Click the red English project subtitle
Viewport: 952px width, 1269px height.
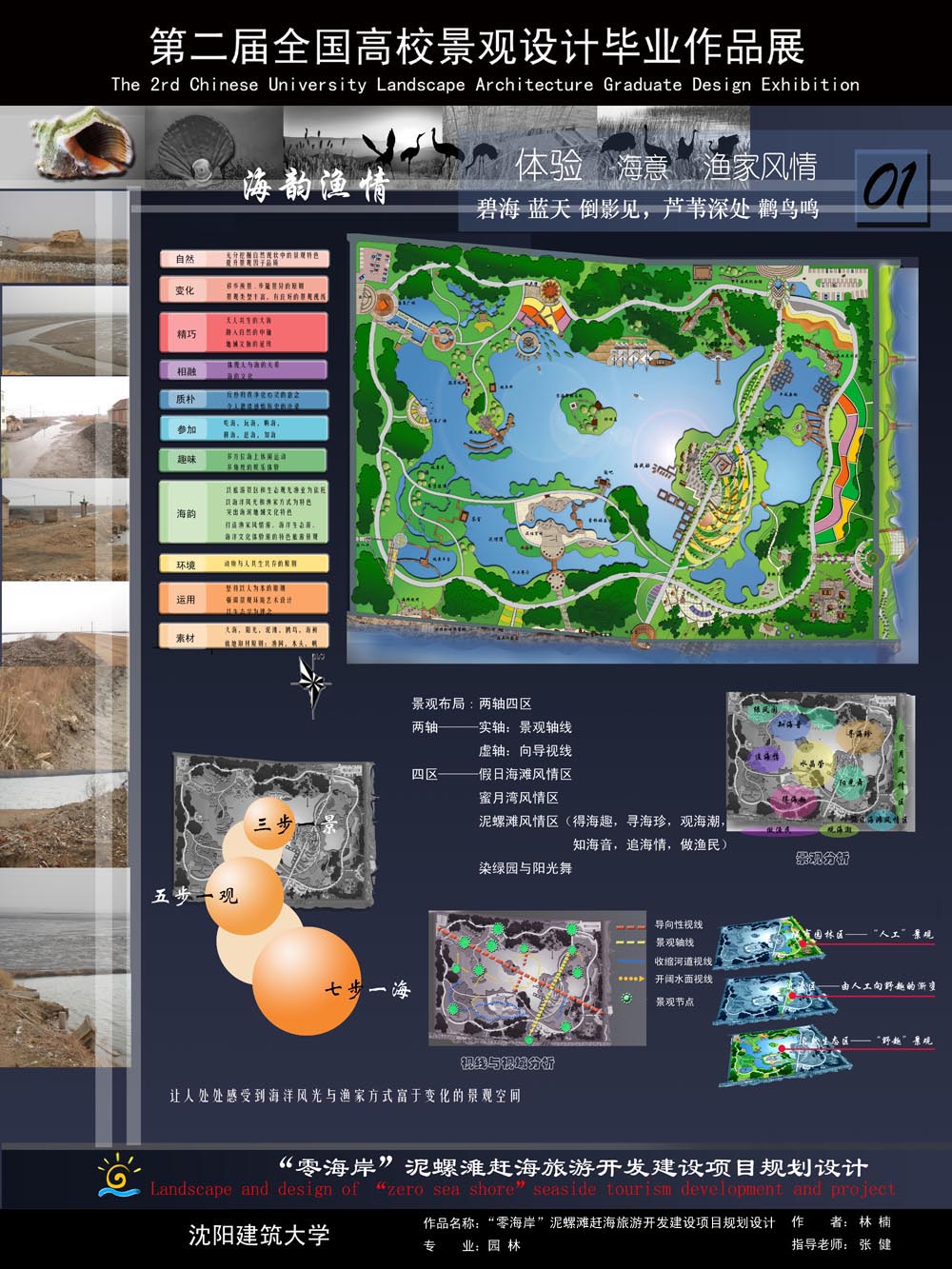click(523, 1189)
